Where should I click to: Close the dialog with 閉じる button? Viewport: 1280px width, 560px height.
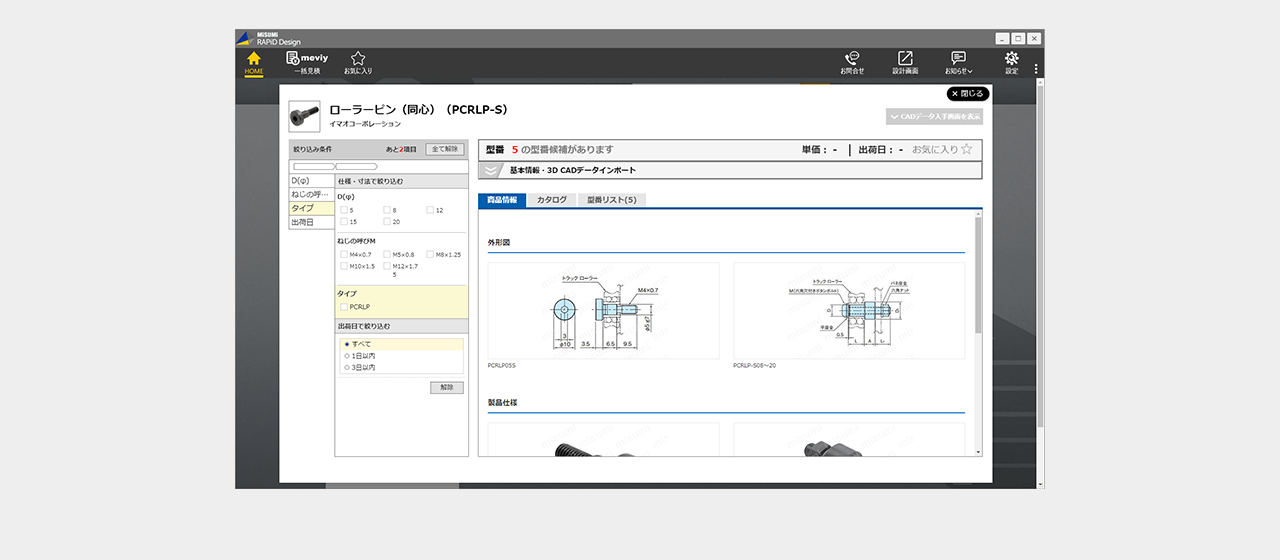[x=968, y=94]
